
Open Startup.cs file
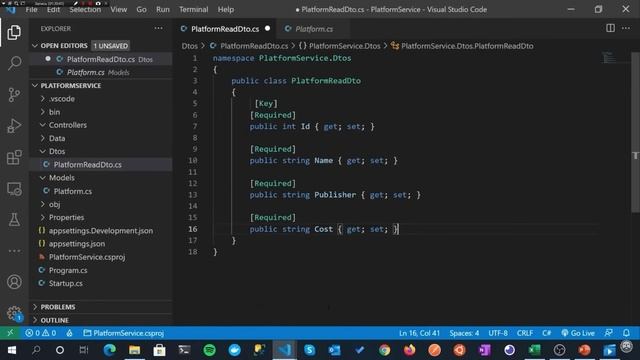(65, 283)
